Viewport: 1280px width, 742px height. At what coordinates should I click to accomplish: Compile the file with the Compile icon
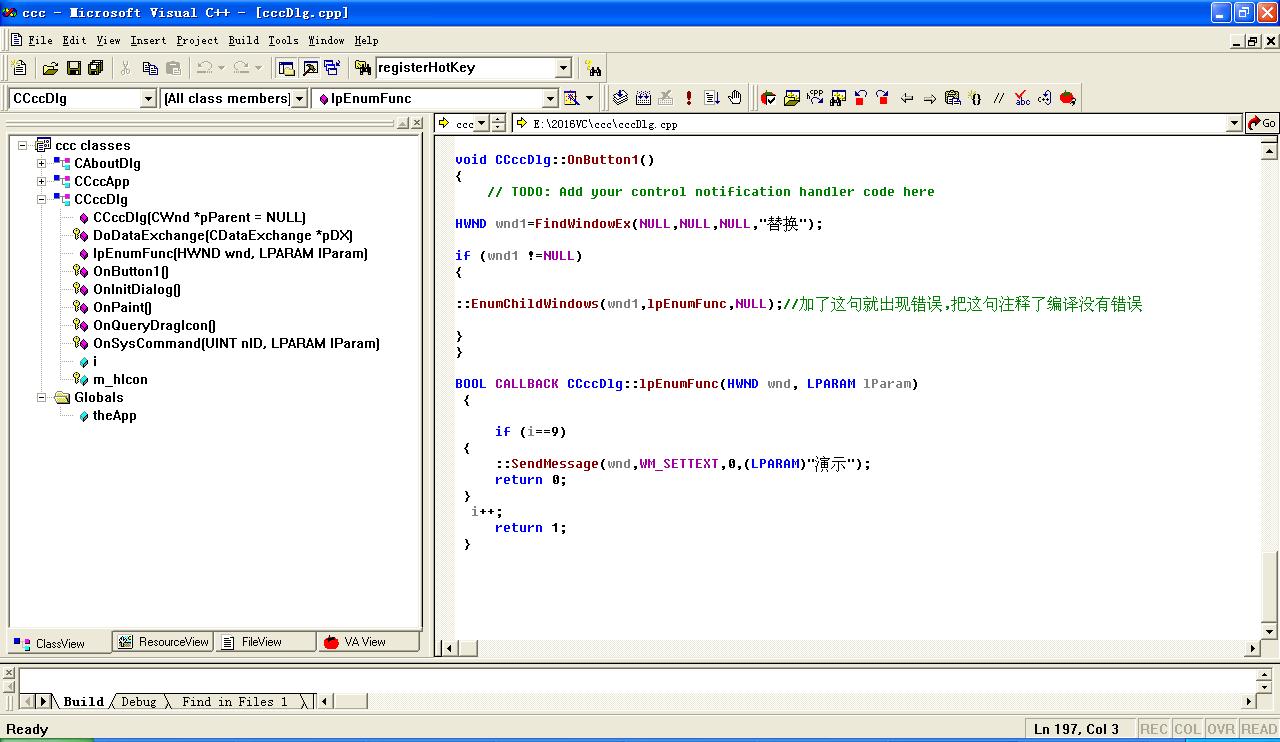[x=620, y=98]
